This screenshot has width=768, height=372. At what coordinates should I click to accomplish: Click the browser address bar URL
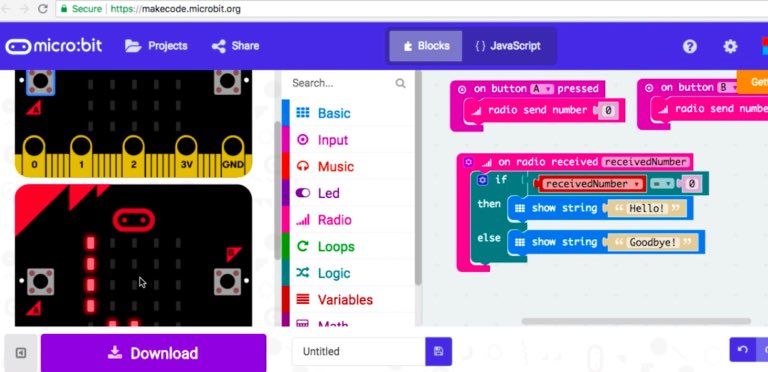(175, 9)
